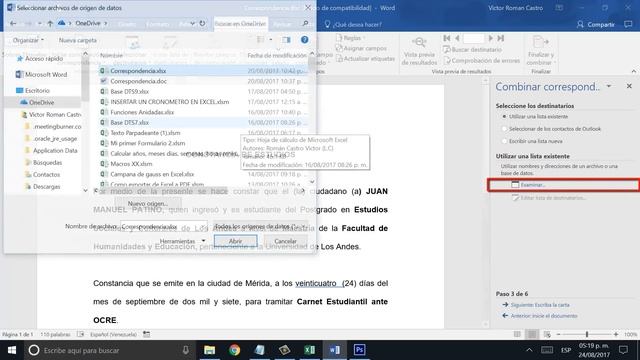Viewport: 640px width, 360px height.
Task: Click Siguiente: Escriba la carta link
Action: click(x=536, y=305)
